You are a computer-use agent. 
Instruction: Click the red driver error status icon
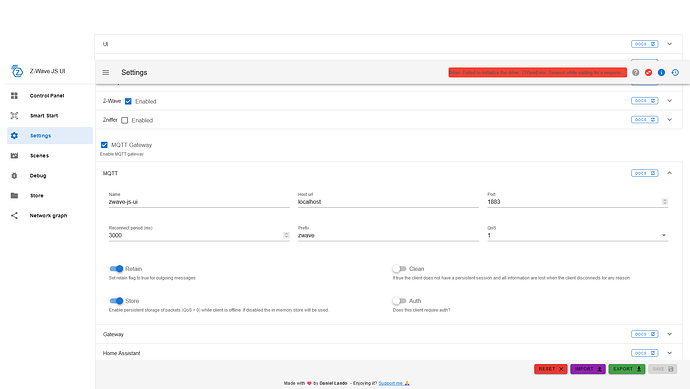pyautogui.click(x=648, y=72)
